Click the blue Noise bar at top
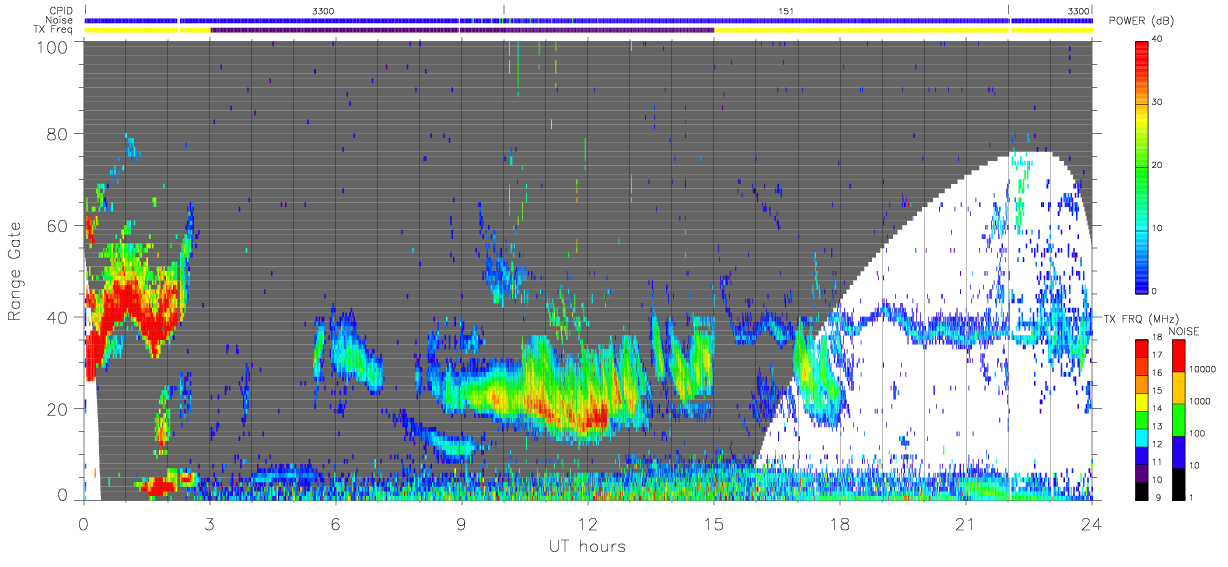Screen dimensions: 1228x567 pos(588,20)
